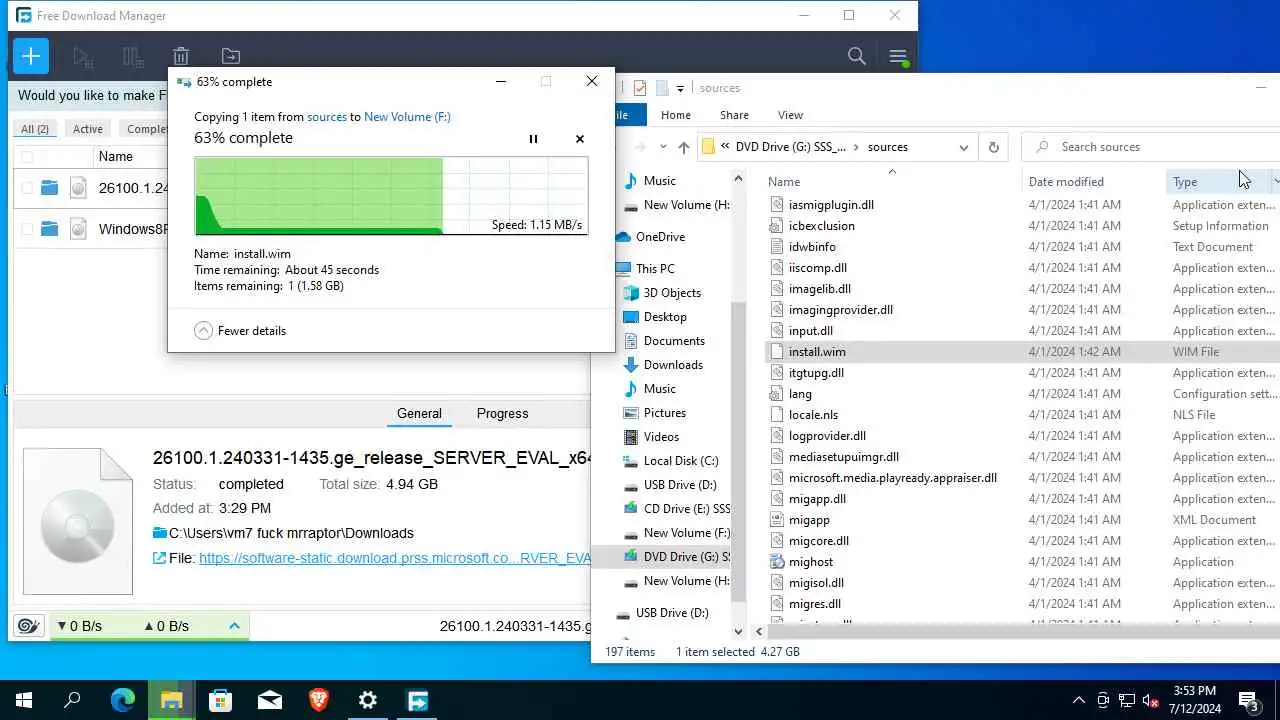The width and height of the screenshot is (1280, 720).
Task: Click navigation pane scroll down arrow
Action: click(739, 631)
